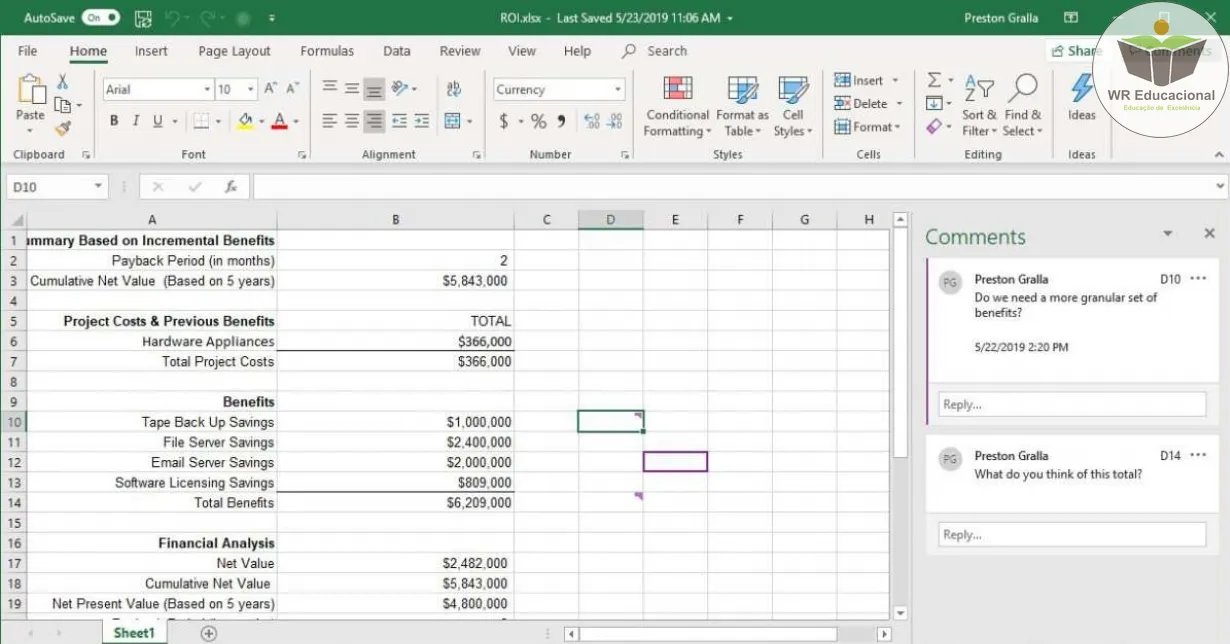Click the yellow fill color button
This screenshot has height=644, width=1230.
click(x=245, y=121)
